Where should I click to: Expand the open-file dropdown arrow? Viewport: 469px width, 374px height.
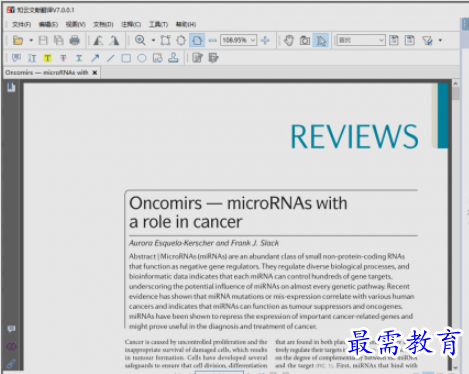[31, 40]
